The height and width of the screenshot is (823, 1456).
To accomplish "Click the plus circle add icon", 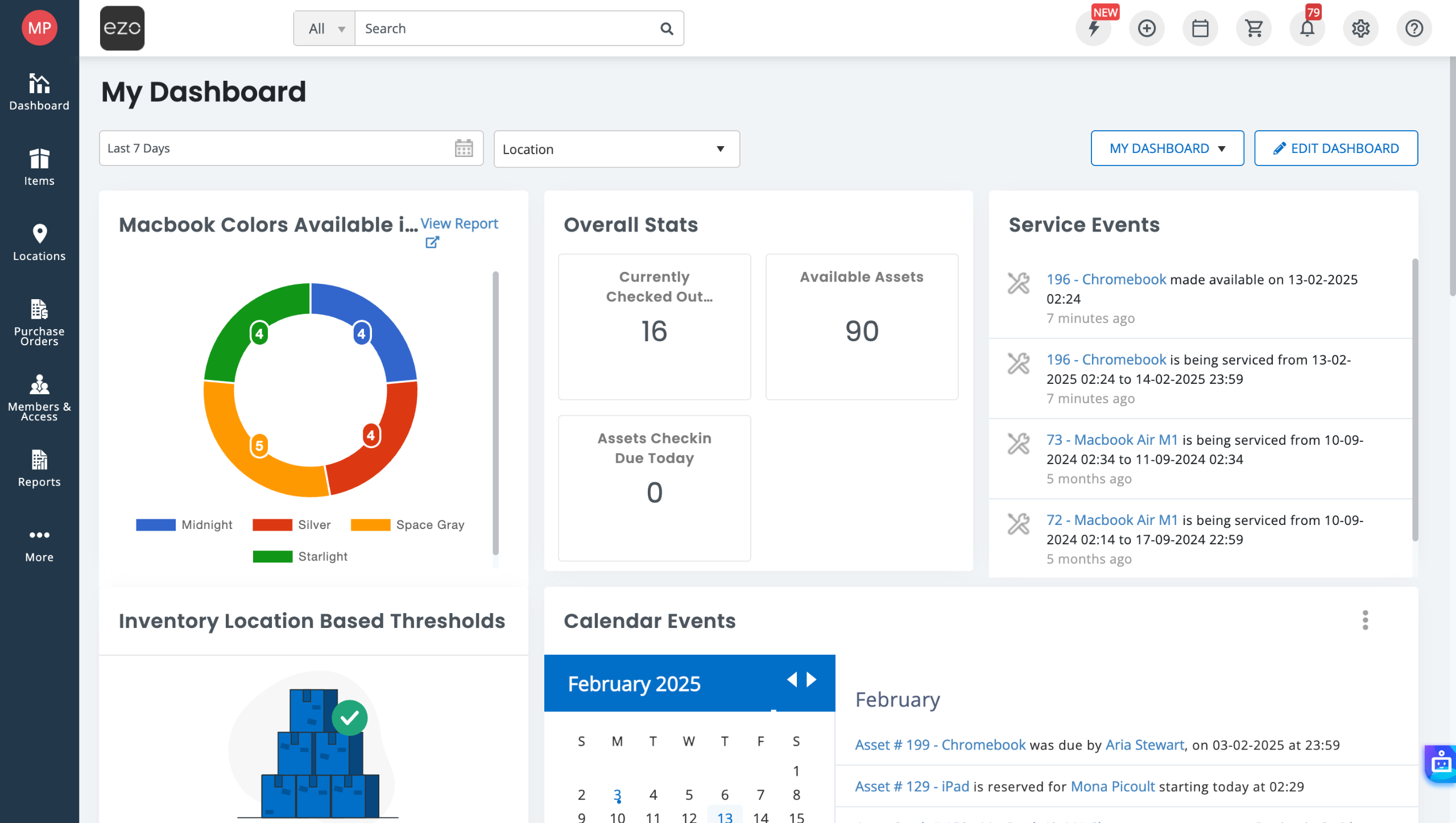I will tap(1147, 28).
